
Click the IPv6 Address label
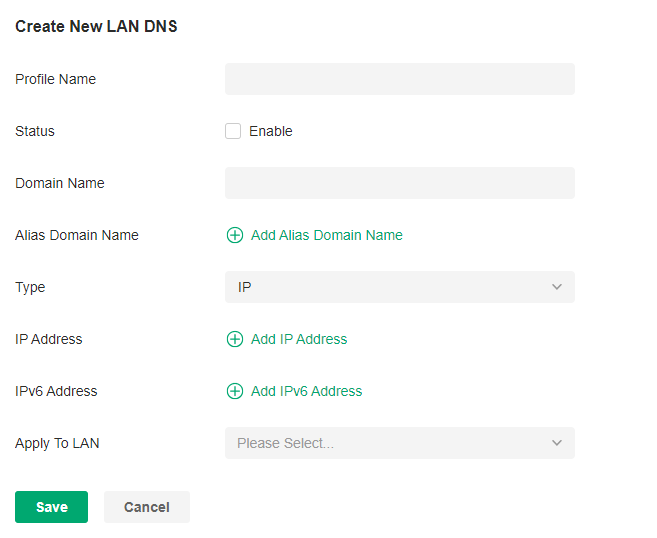[56, 391]
